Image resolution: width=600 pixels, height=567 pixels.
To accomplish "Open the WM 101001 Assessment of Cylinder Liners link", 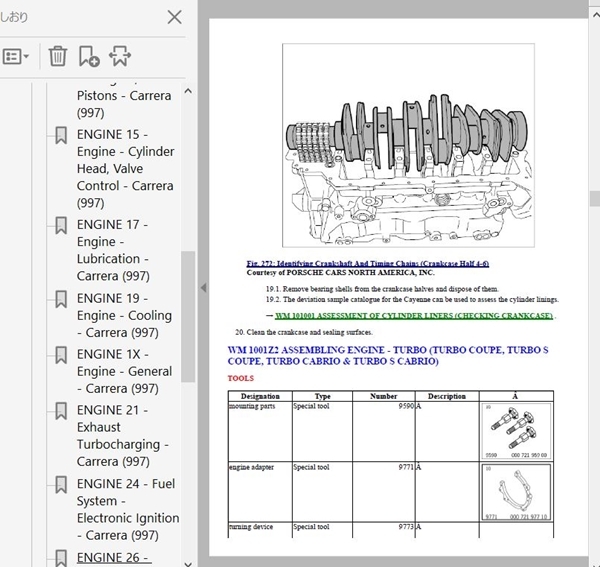I will point(414,316).
